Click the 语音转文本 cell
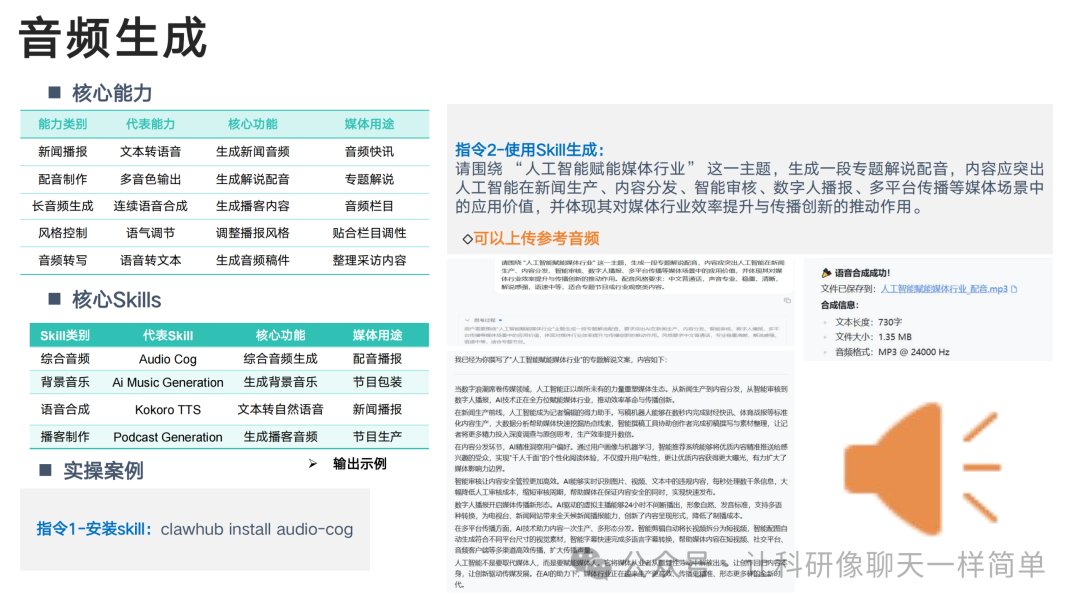The image size is (1080, 608). (150, 260)
